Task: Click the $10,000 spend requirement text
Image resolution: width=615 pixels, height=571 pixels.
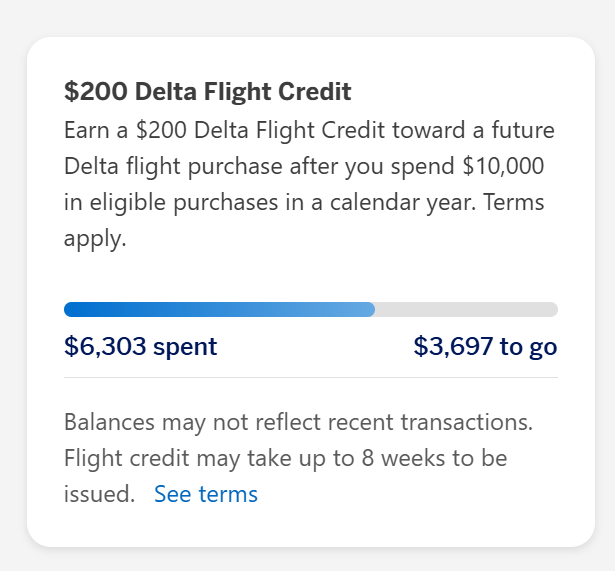Action: (503, 166)
